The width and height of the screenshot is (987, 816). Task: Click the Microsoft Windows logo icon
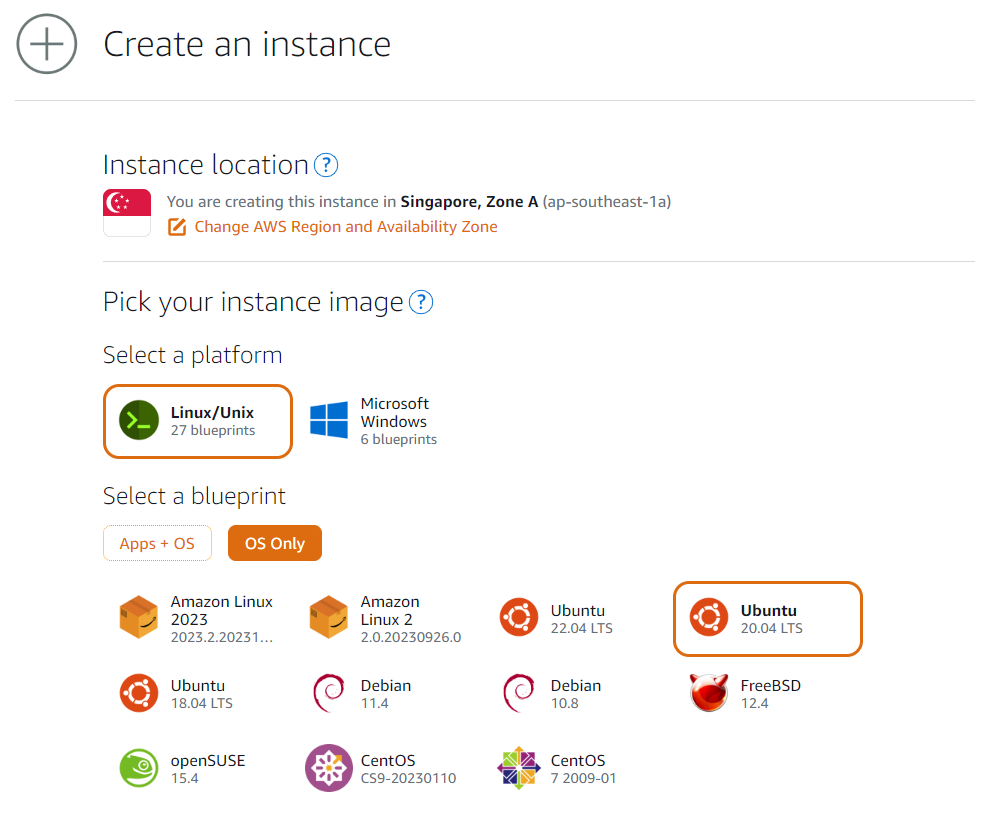click(329, 421)
